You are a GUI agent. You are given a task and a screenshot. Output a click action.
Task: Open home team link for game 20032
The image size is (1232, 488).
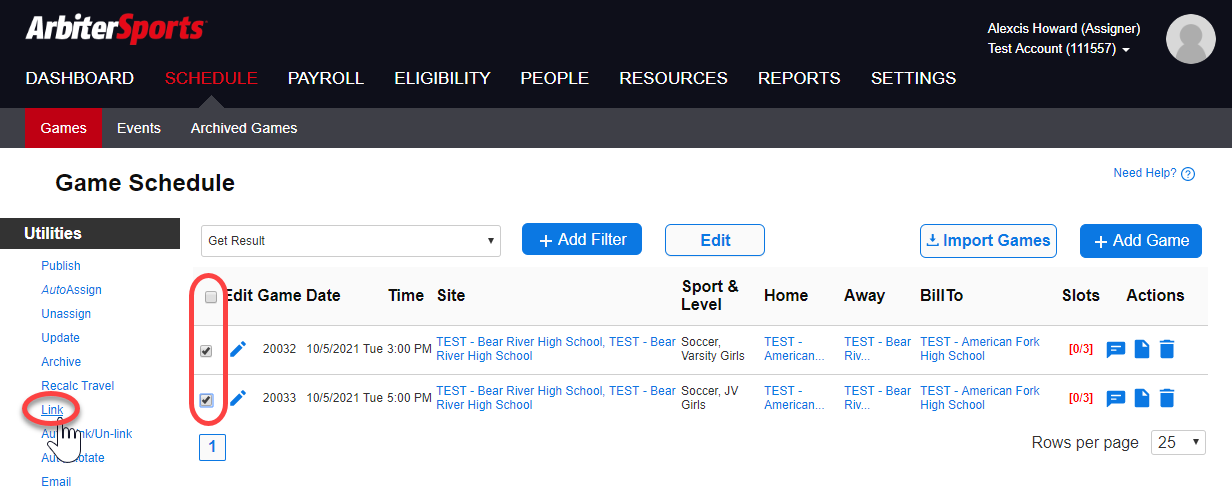tap(794, 349)
